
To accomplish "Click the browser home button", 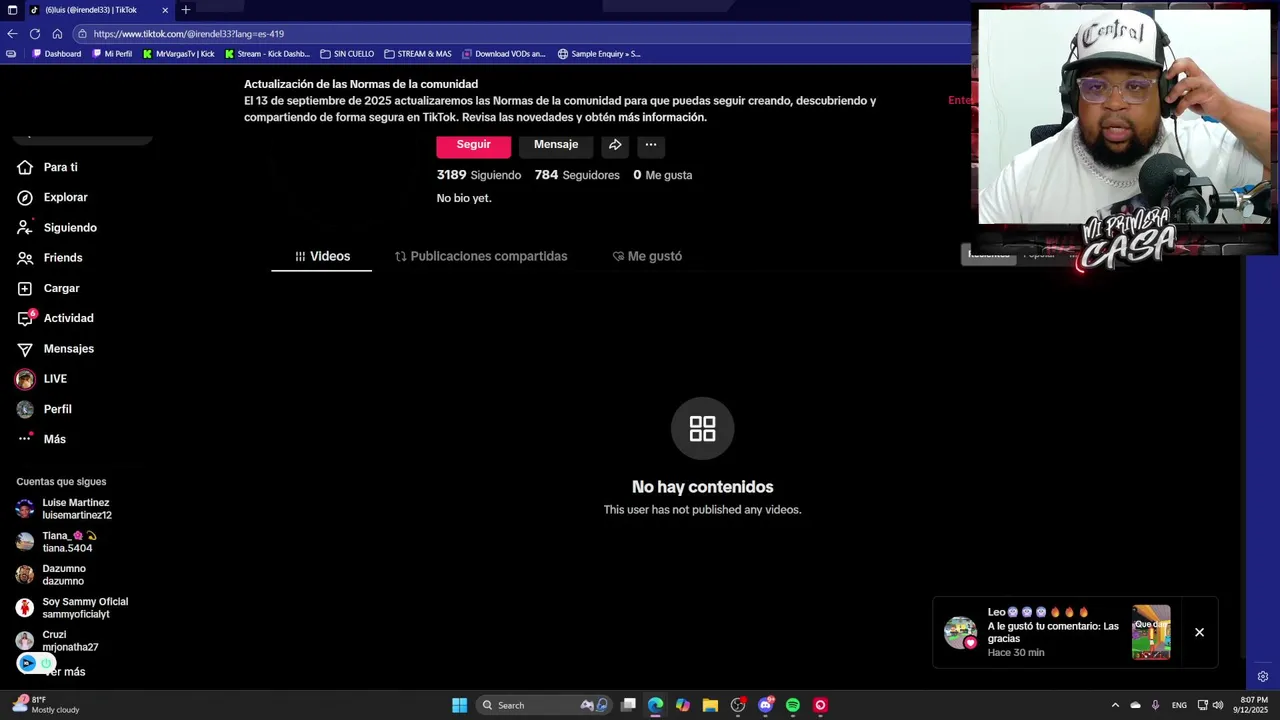I will (57, 33).
